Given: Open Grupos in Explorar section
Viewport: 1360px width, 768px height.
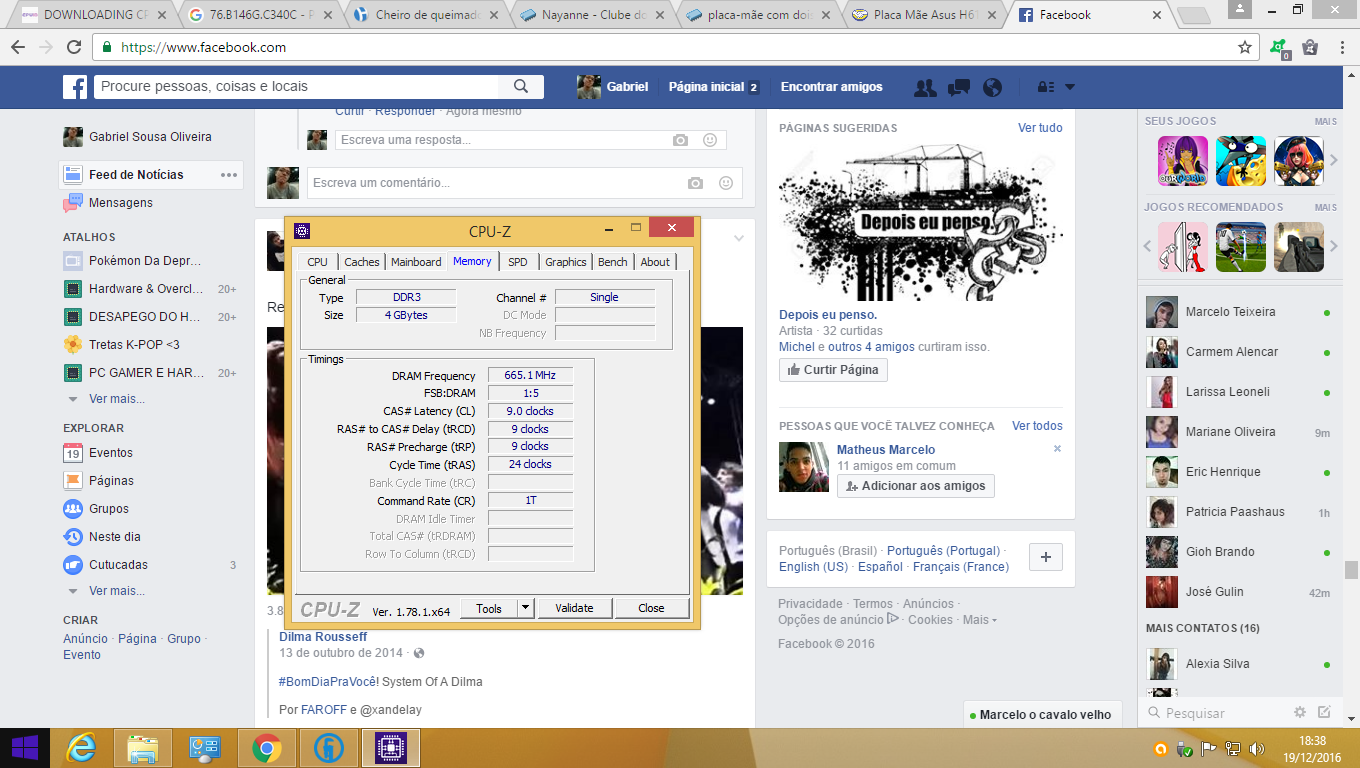Looking at the screenshot, I should pos(109,509).
